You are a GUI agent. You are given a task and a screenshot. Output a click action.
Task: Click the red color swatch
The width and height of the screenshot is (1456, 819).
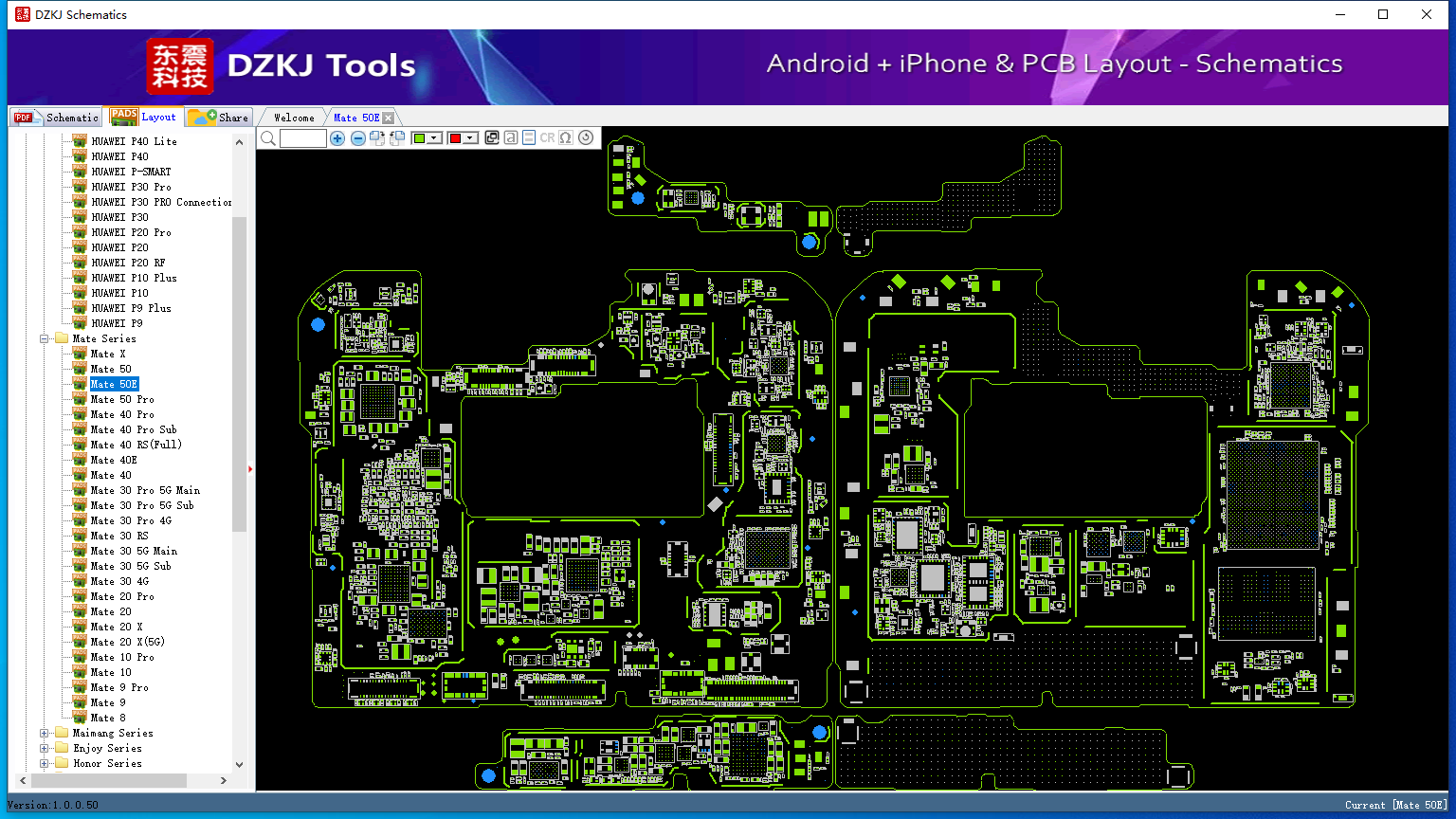[x=455, y=138]
